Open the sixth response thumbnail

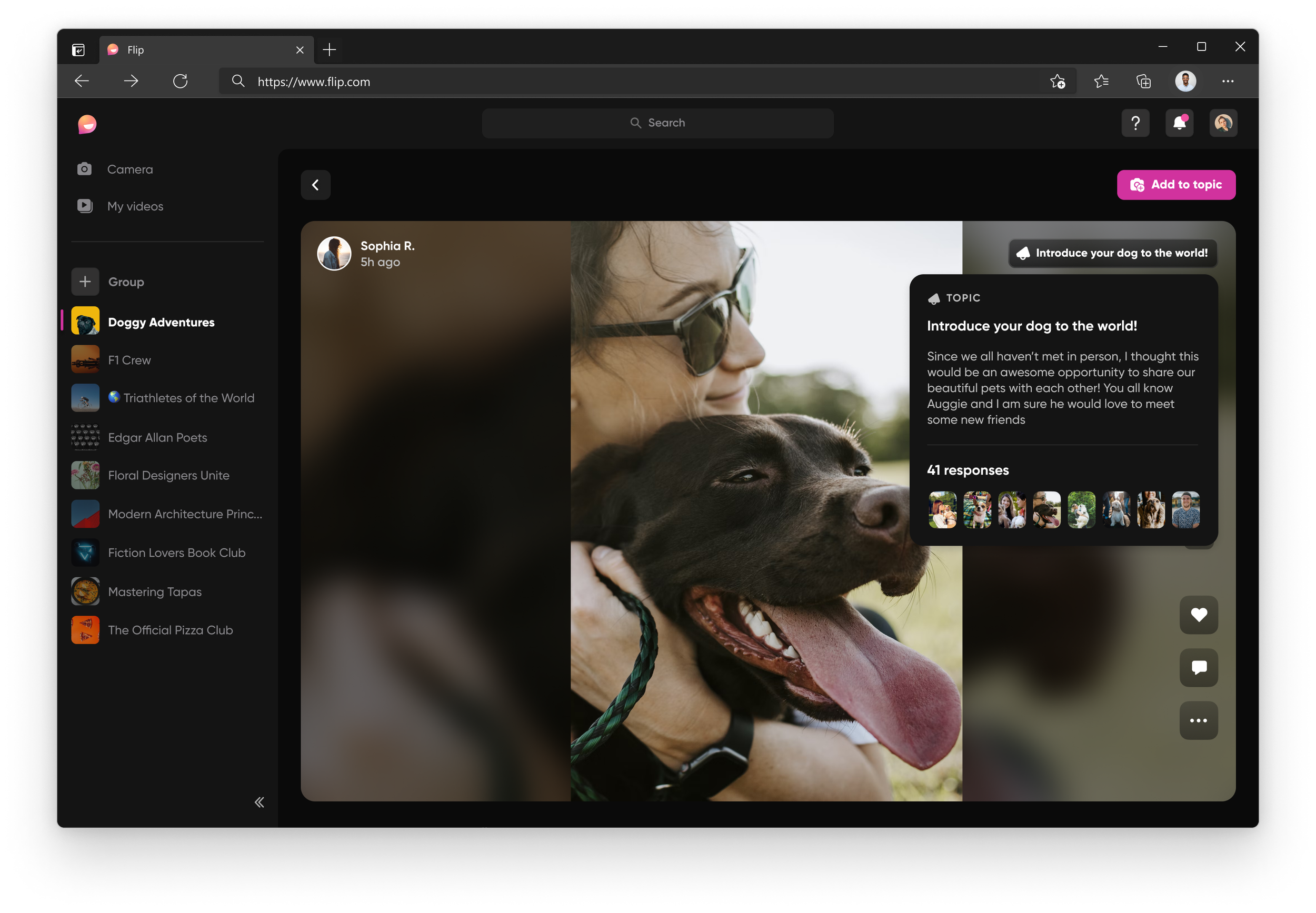point(1116,510)
